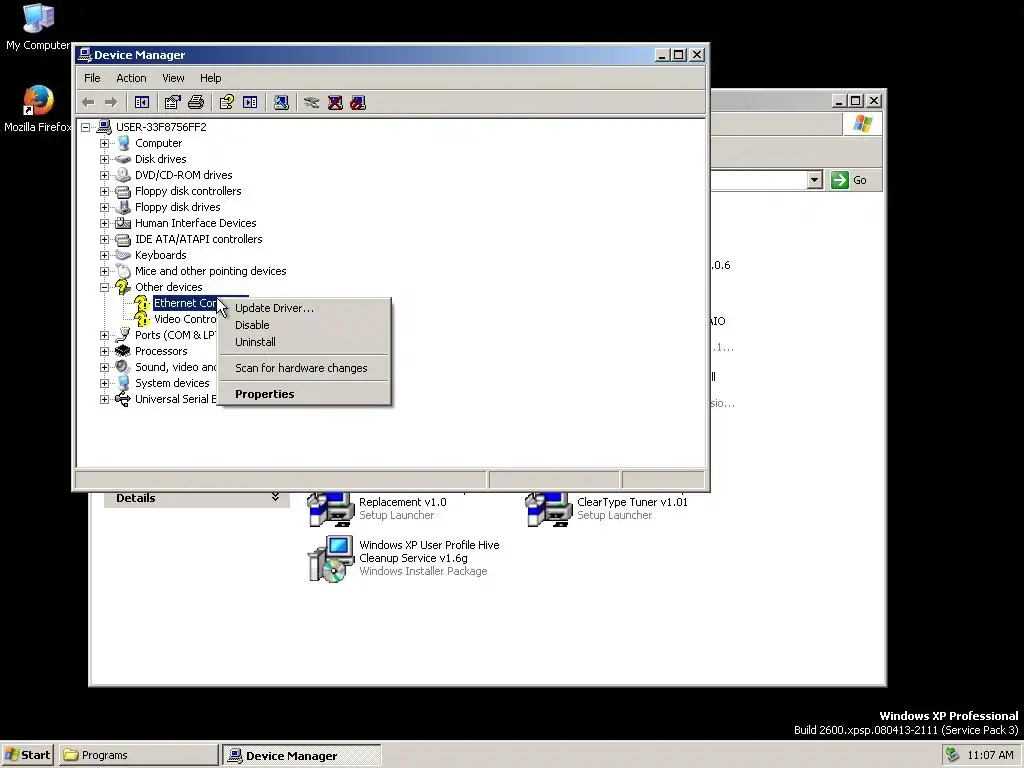
Task: Select User Profile Hive Cleanup installer icon
Action: click(x=331, y=558)
